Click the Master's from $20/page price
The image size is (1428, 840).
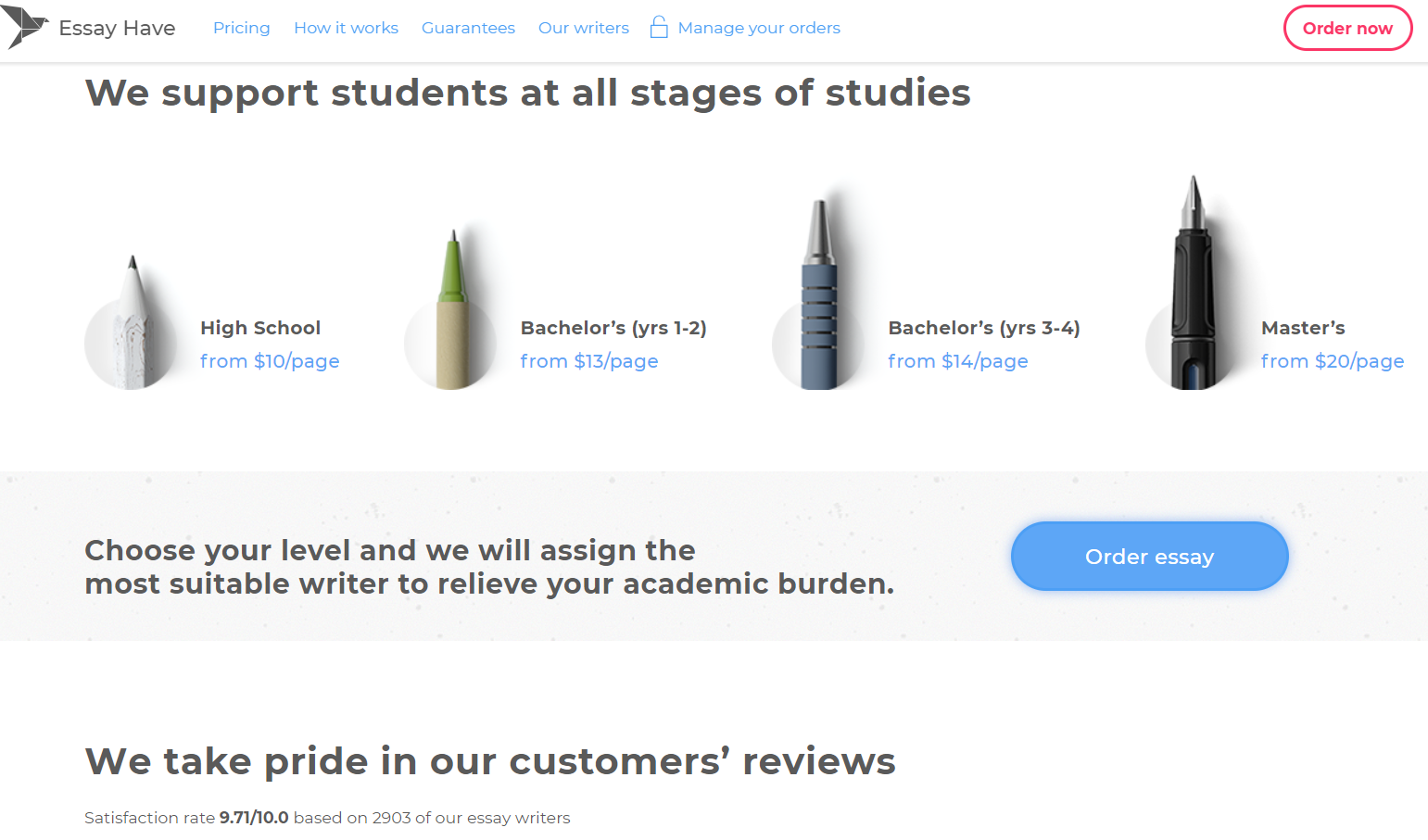click(x=1333, y=361)
